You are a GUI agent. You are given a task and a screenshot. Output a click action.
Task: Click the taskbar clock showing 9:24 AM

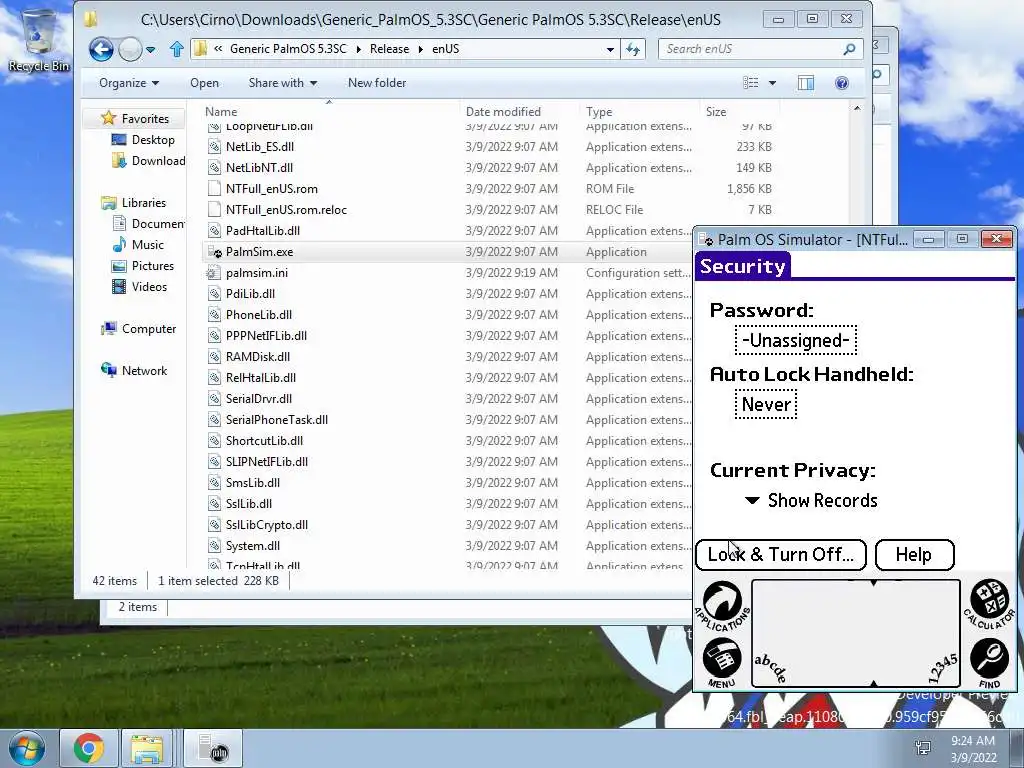[973, 741]
